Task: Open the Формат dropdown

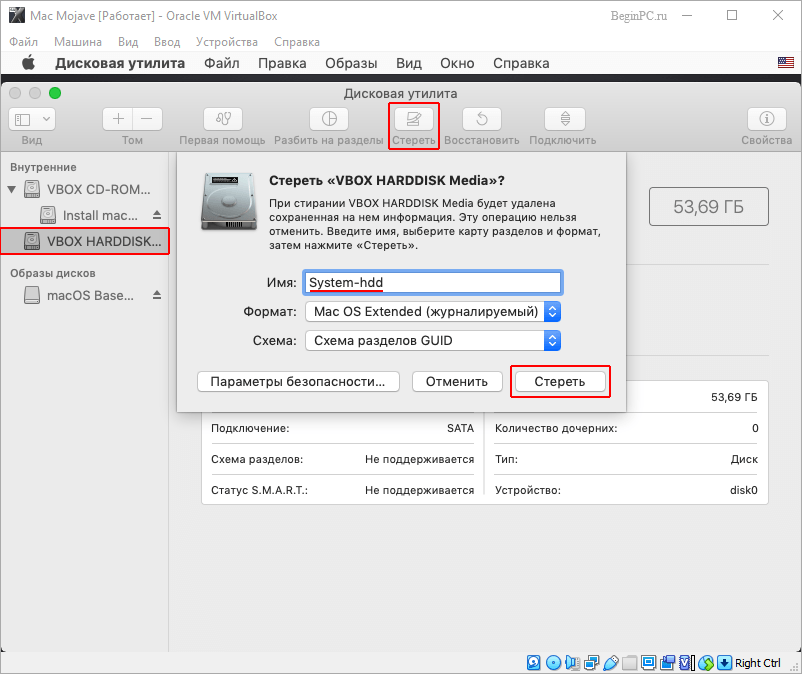Action: (x=433, y=311)
